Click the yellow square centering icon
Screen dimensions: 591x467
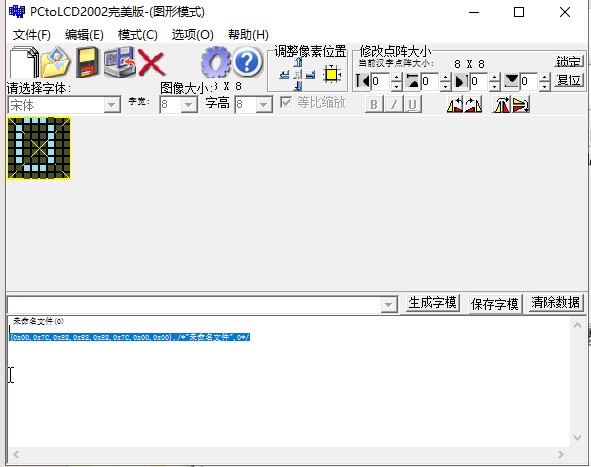pyautogui.click(x=332, y=74)
